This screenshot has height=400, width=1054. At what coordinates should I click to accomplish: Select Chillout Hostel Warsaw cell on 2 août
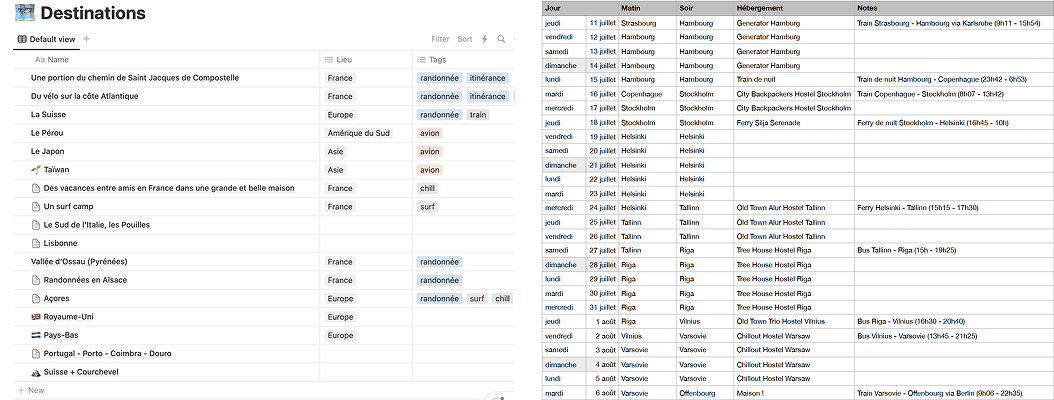[794, 335]
